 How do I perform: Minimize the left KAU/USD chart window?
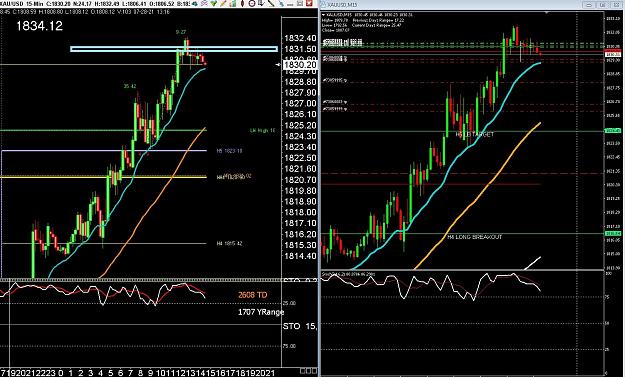pyautogui.click(x=290, y=4)
